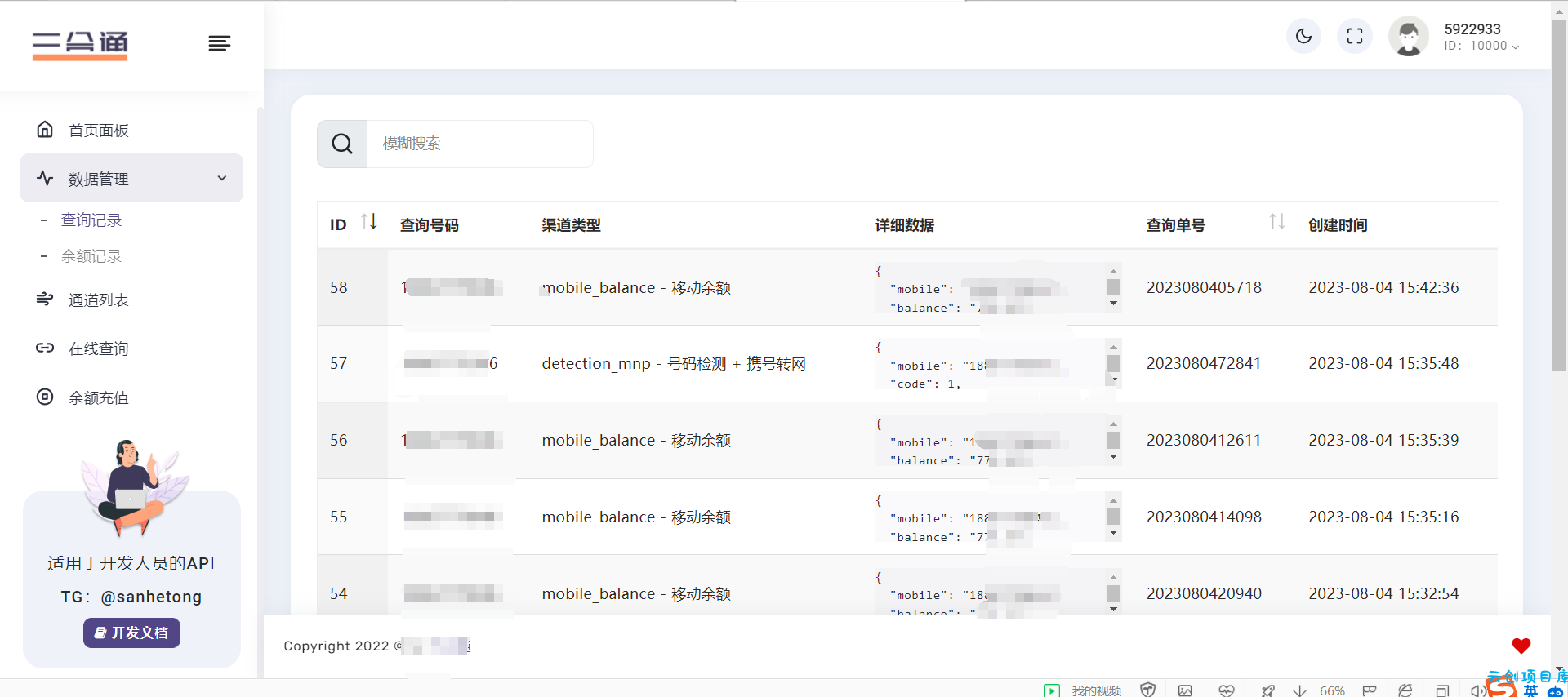
Task: Click the ID 58 cell
Action: pos(339,287)
